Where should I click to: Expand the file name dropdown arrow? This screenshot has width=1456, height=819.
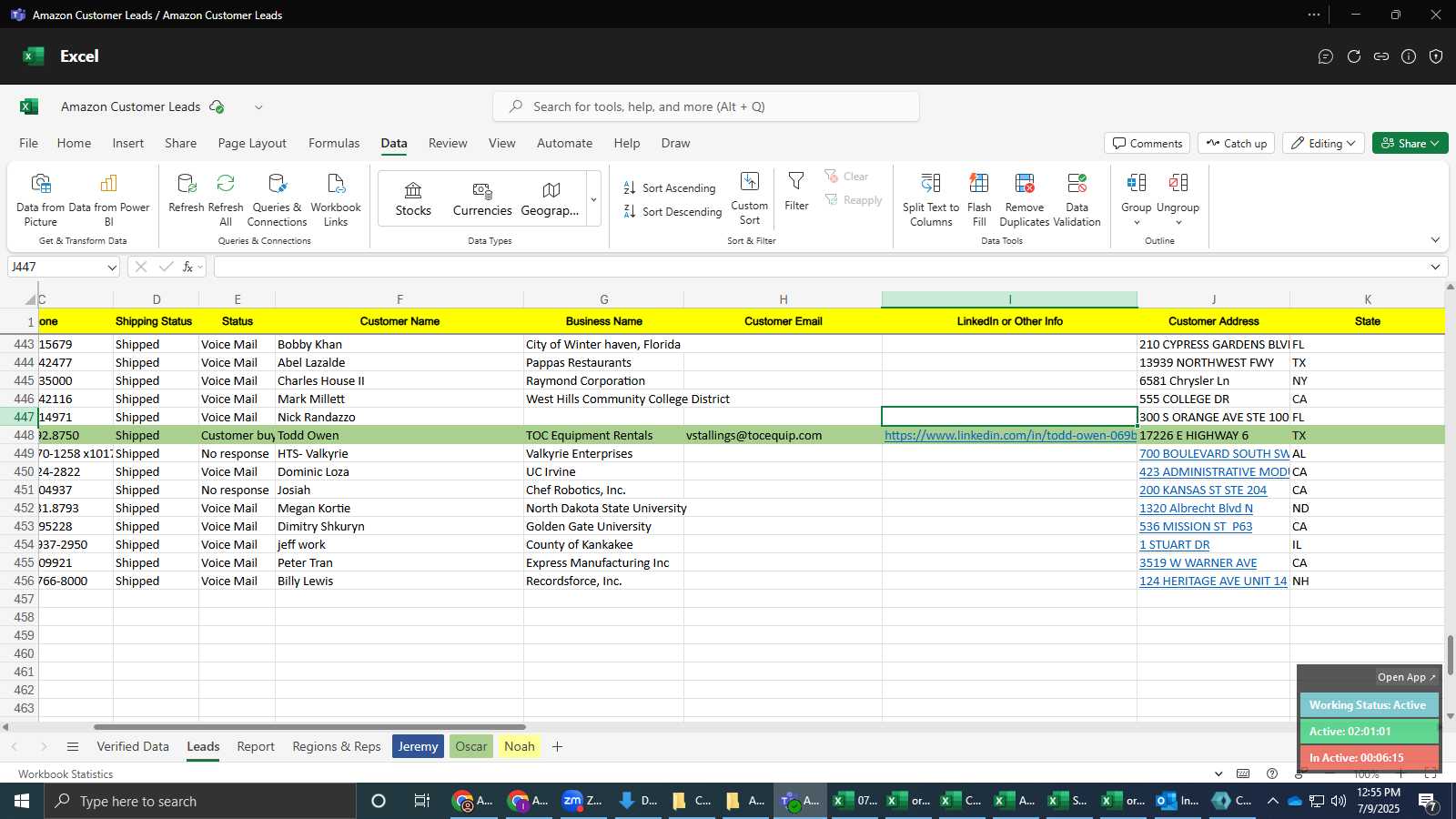(x=258, y=107)
